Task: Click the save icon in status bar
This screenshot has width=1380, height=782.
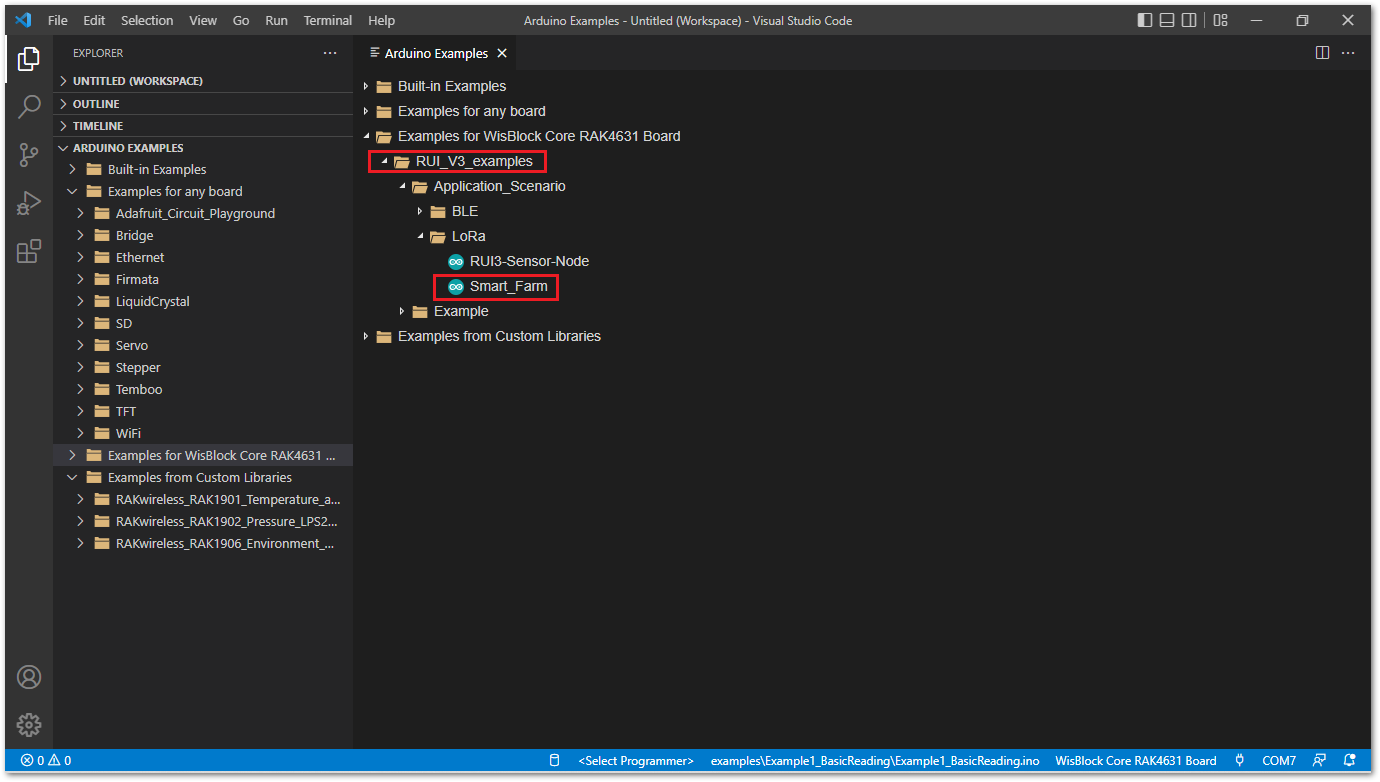Action: pyautogui.click(x=555, y=761)
